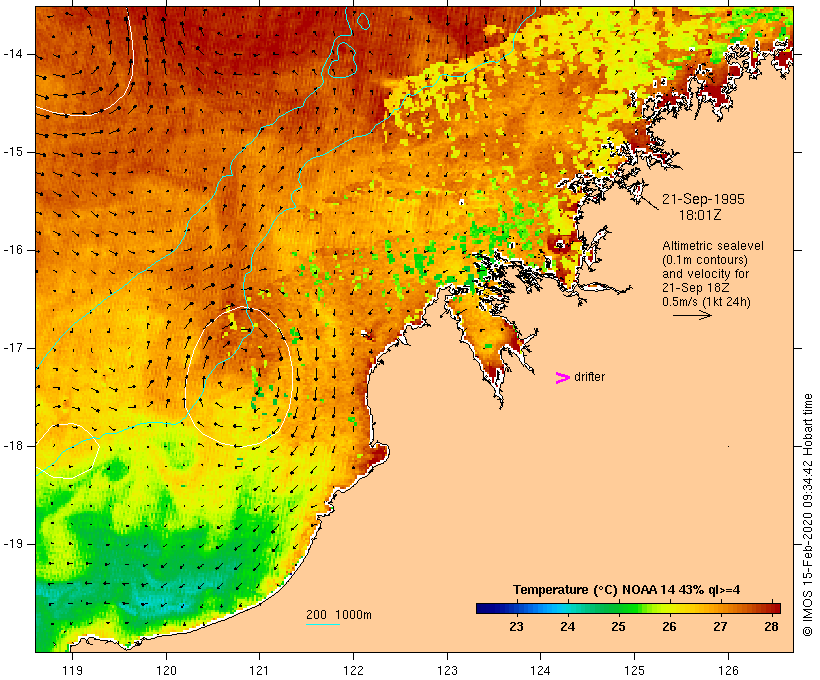Click the temperature color bar at 26

coord(669,608)
